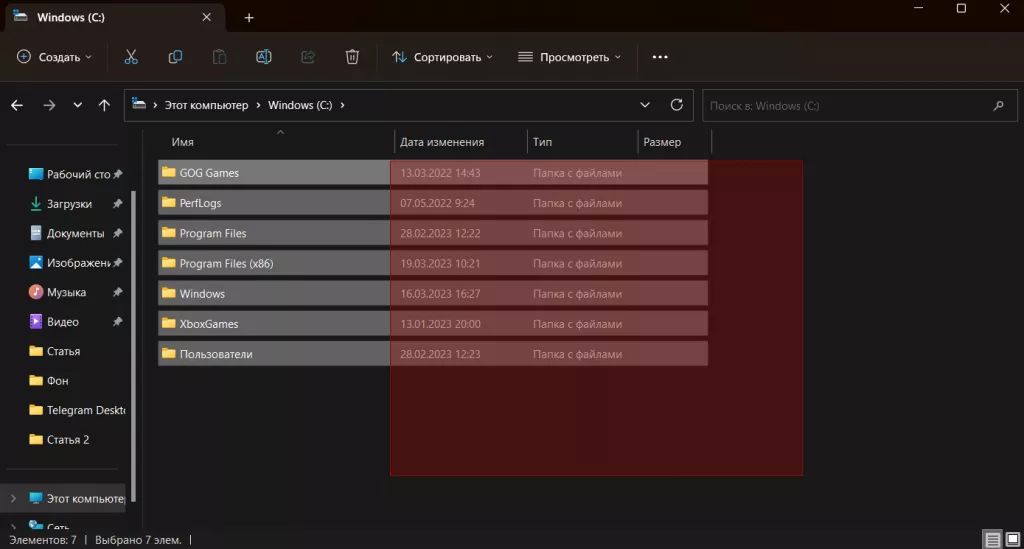1024x549 pixels.
Task: Click the Rename icon in toolbar
Action: (264, 57)
